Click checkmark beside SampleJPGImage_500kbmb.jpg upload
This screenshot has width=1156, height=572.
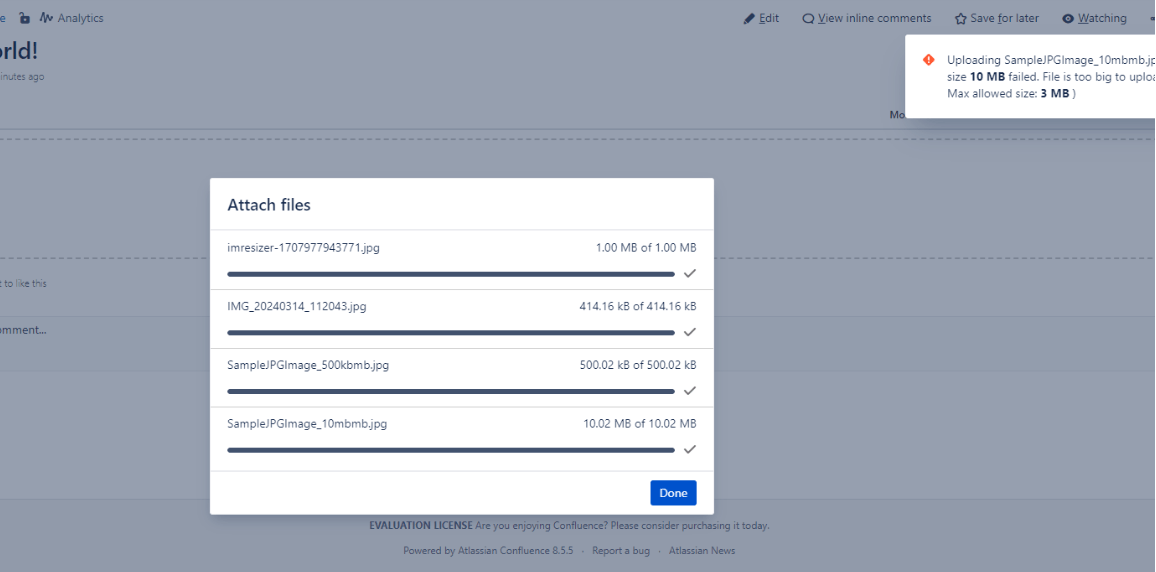[689, 391]
